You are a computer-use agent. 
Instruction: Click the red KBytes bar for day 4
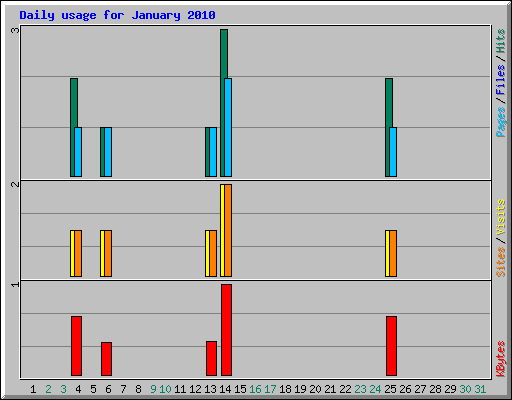point(76,346)
